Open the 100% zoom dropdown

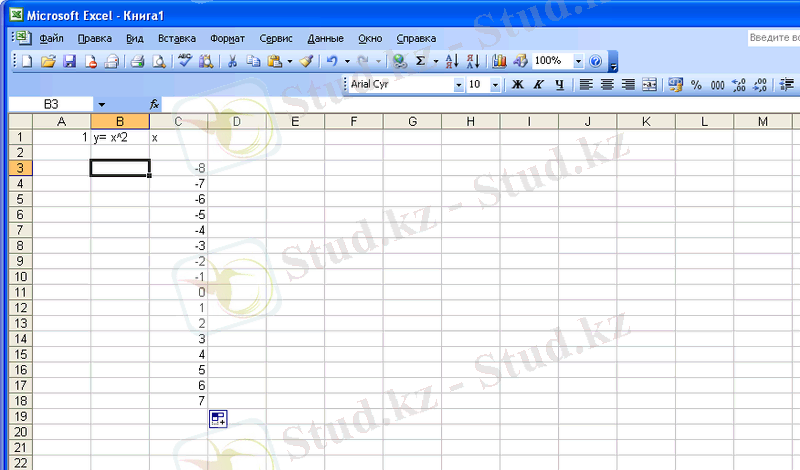pos(578,61)
